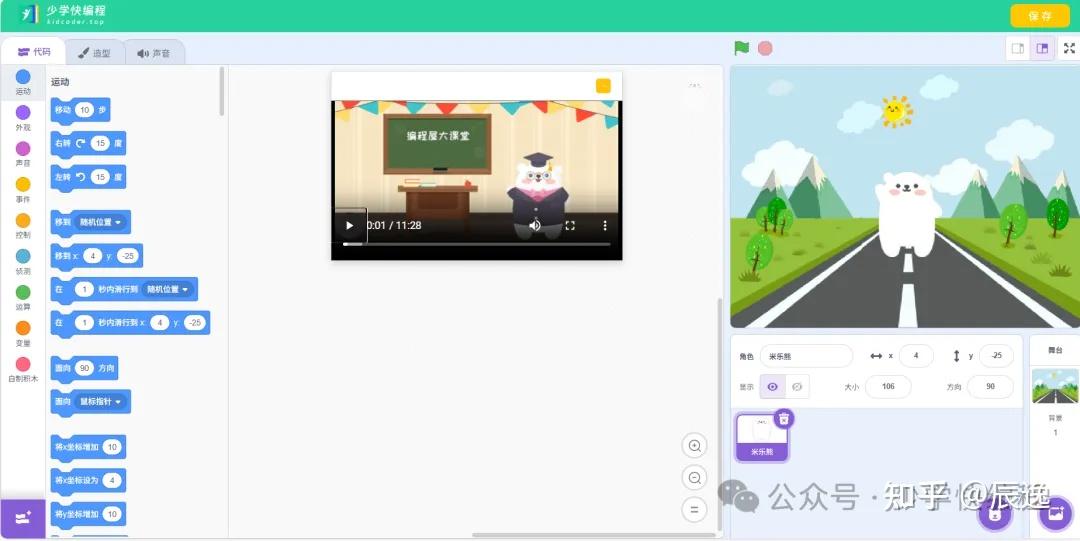
Task: Open the 滑行到 随机位置 dropdown
Action: 167,289
